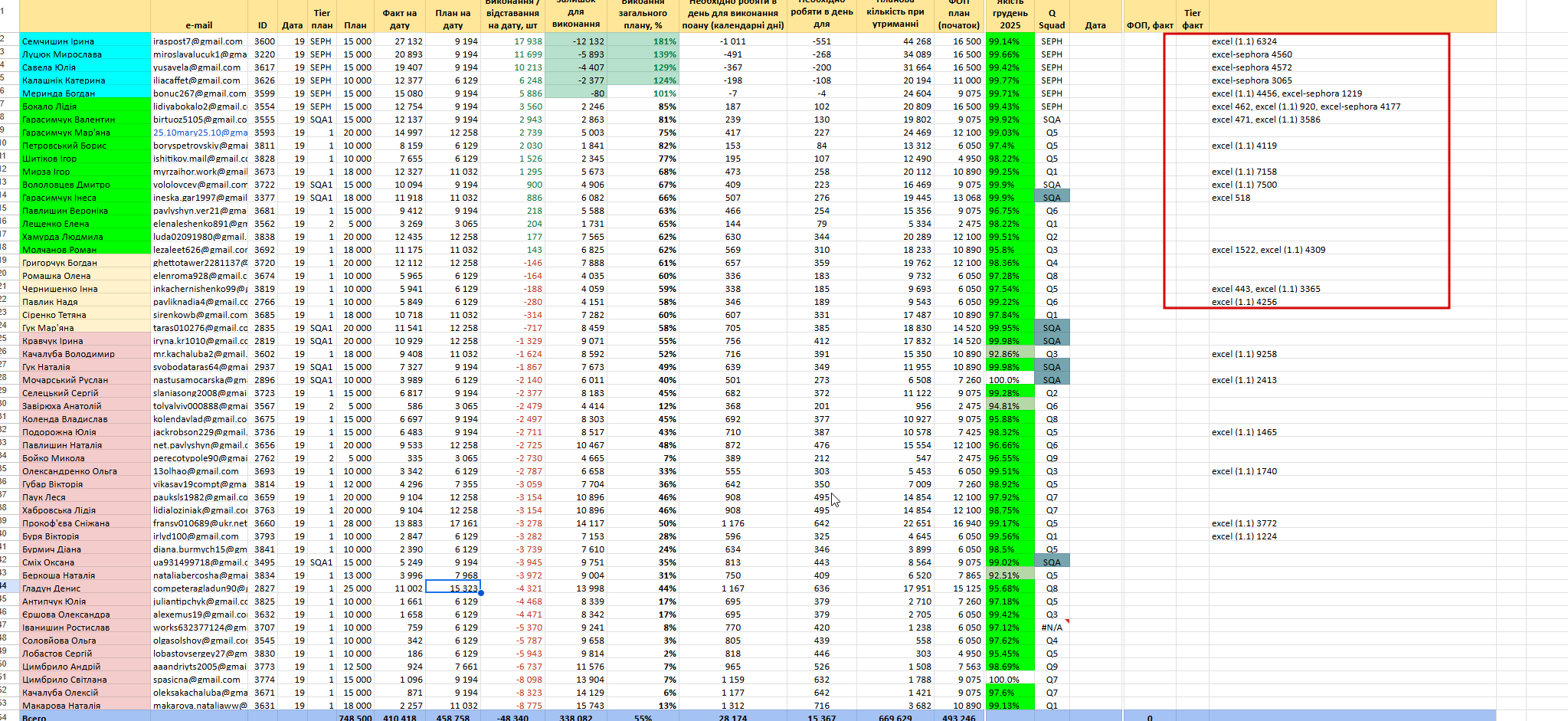Click the ID cell '3600'
Screen dimensions: 1568x721
(x=264, y=41)
